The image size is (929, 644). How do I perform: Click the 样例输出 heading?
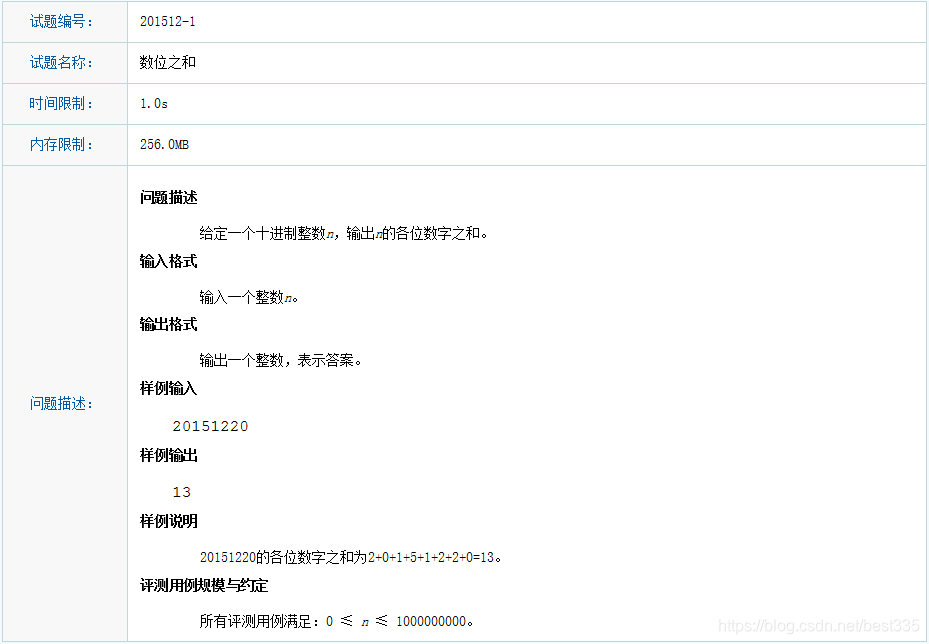[168, 456]
